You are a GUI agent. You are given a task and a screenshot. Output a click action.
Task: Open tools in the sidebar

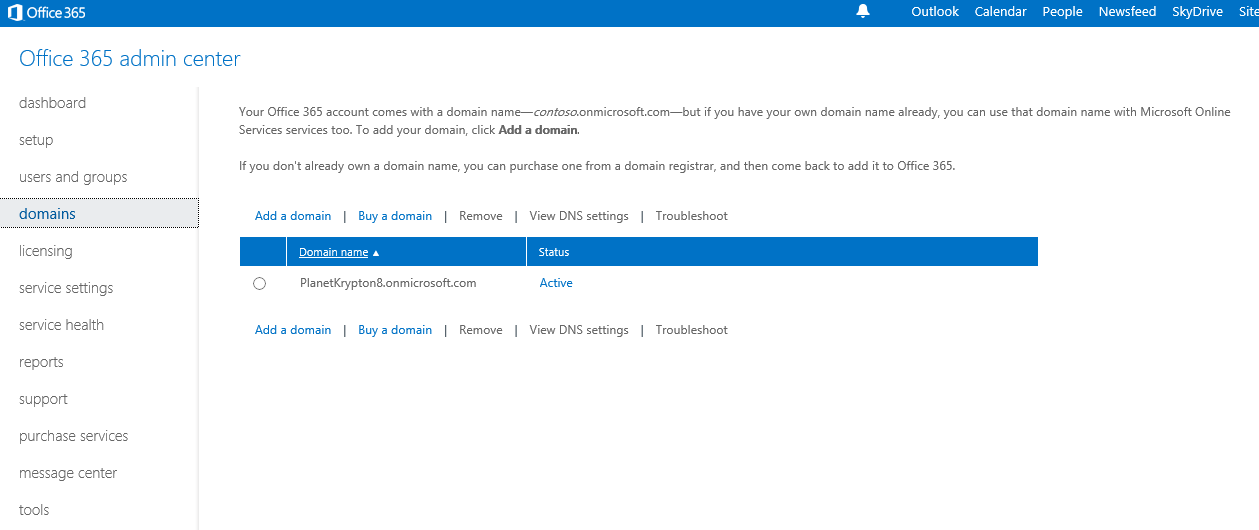coord(34,510)
